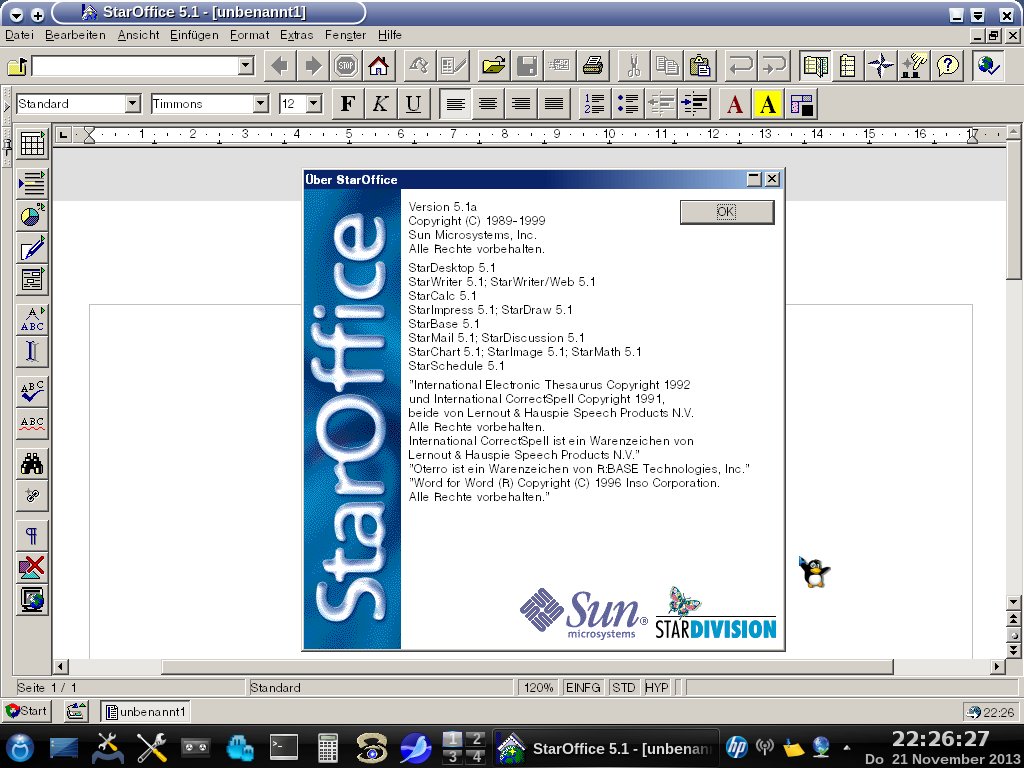Expand the font size 12 dropdown

coord(314,103)
